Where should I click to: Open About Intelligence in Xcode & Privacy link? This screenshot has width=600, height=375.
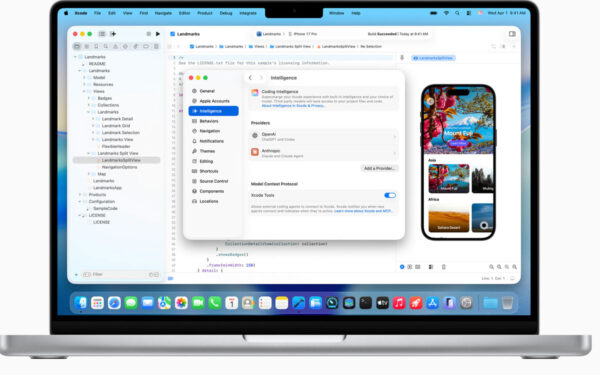click(293, 106)
